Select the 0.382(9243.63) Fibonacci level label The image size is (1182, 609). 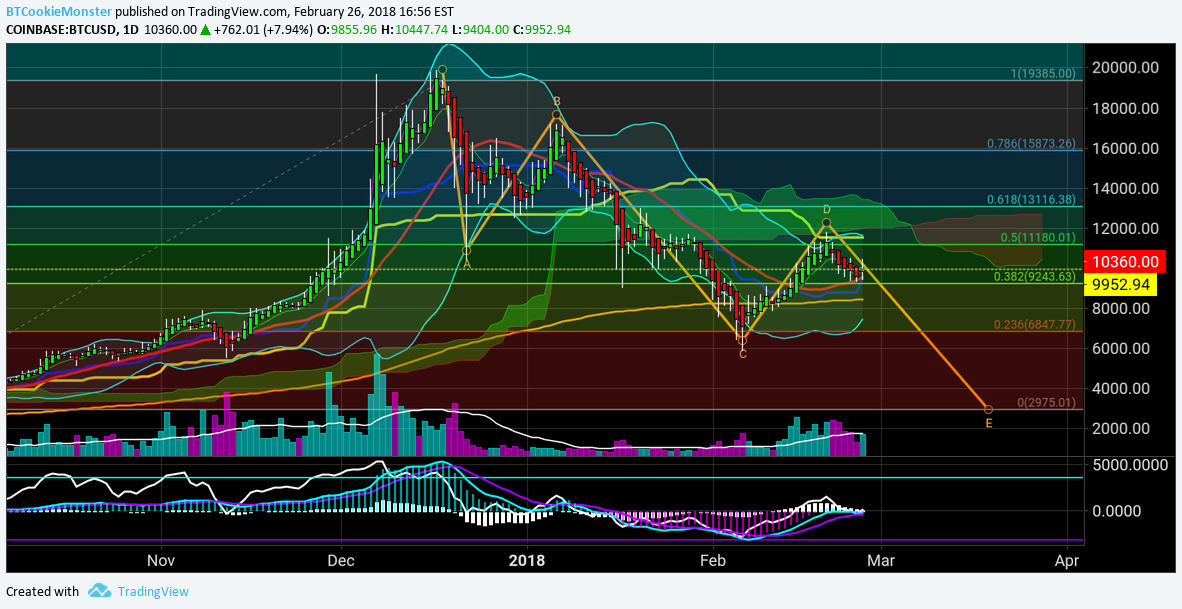pos(1034,277)
